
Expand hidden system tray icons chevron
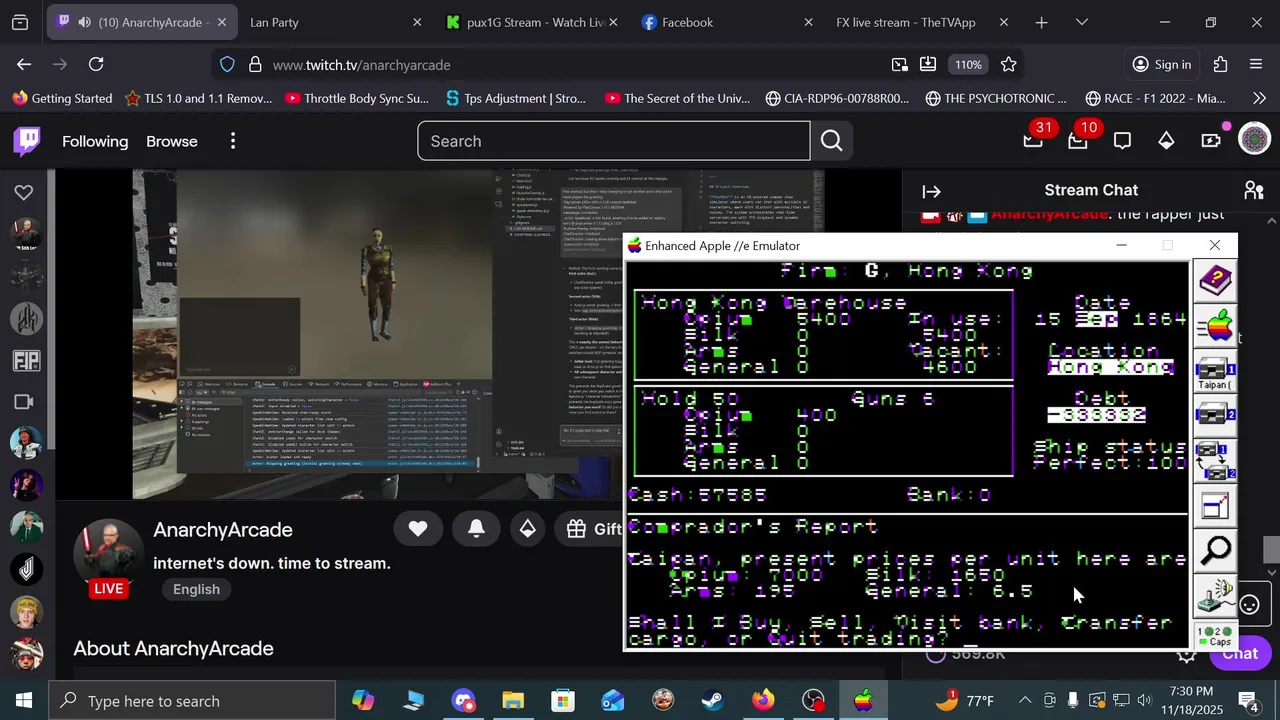tap(1024, 701)
